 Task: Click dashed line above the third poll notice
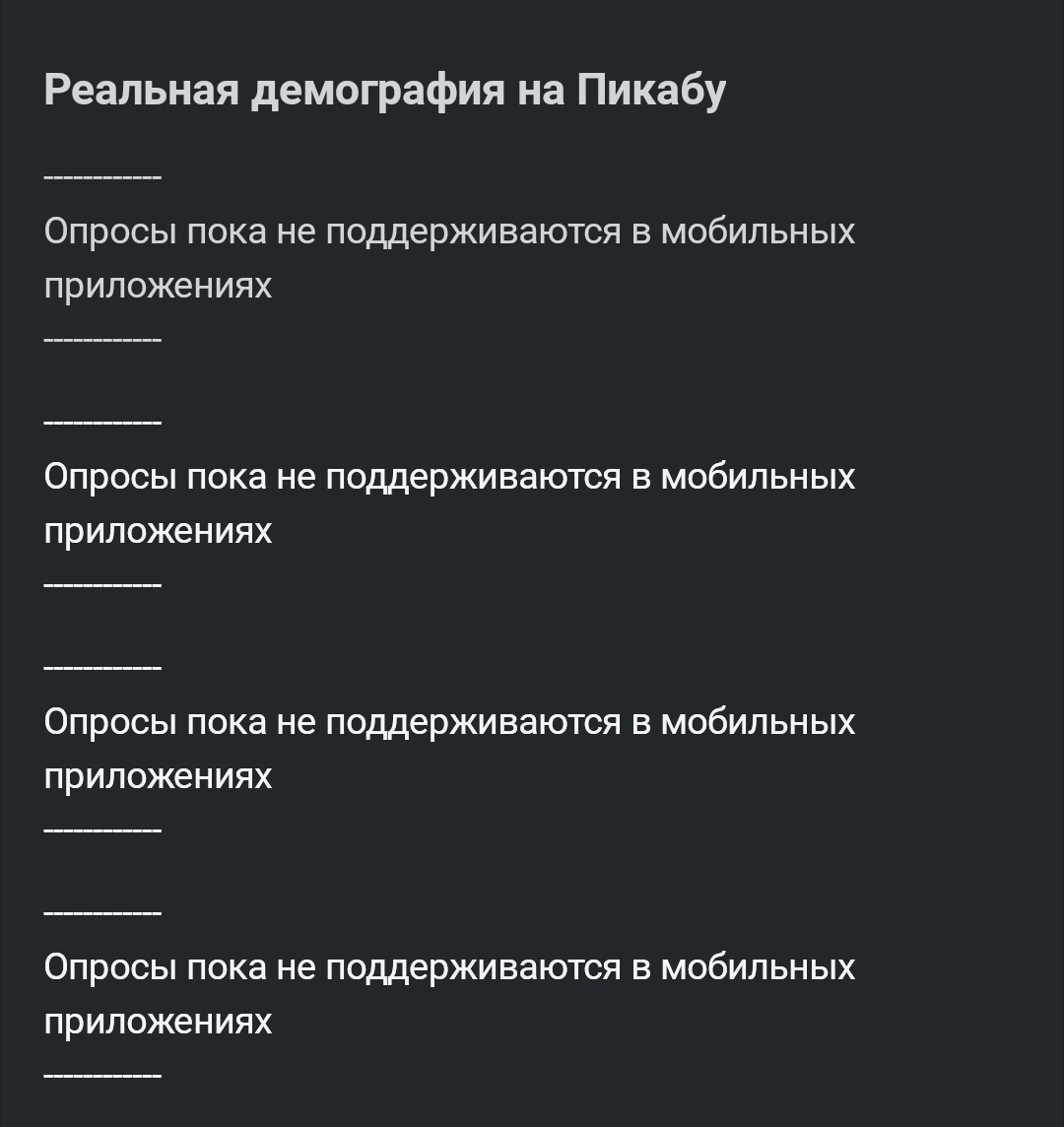[103, 669]
